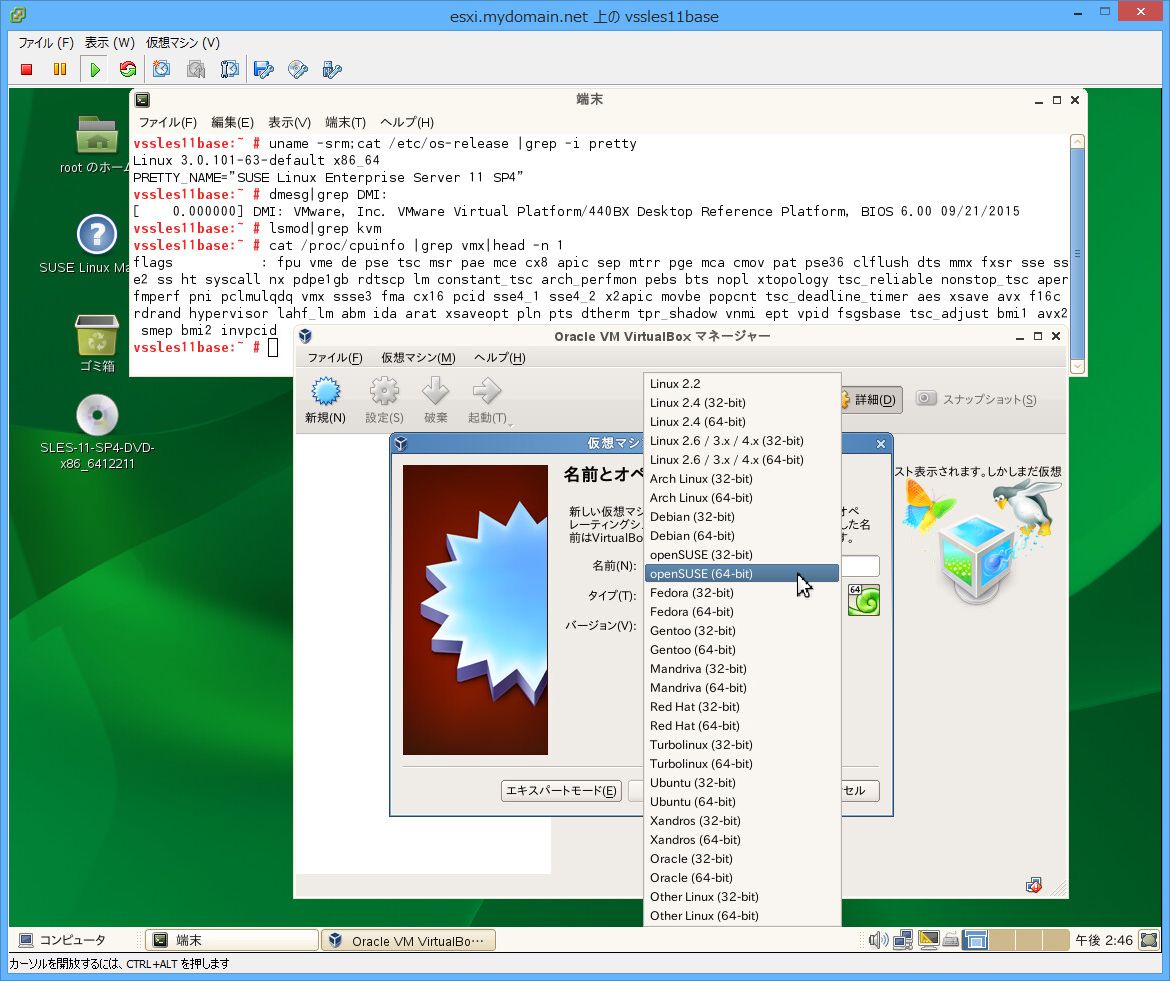1170x981 pixels.
Task: Choose Mandriva (64-bit) from the list
Action: point(742,688)
